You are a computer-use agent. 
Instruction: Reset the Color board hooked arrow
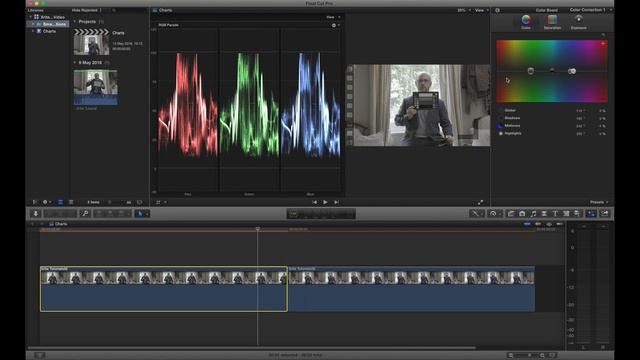click(604, 35)
